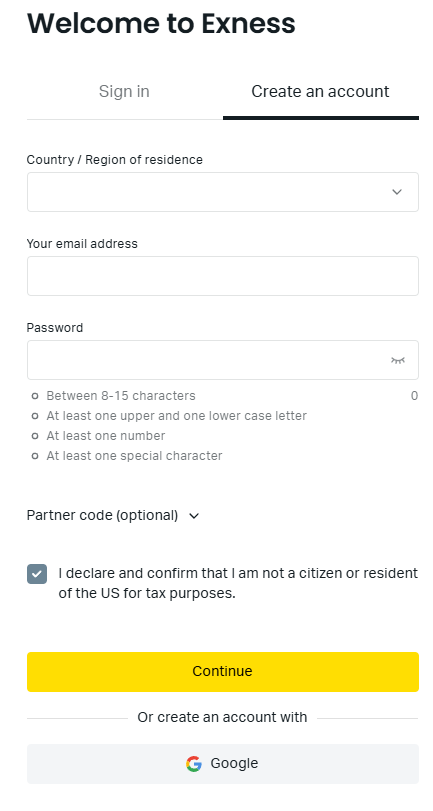433x811 pixels.
Task: Click the bullet beside 'At least one special character'
Action: pyautogui.click(x=35, y=456)
